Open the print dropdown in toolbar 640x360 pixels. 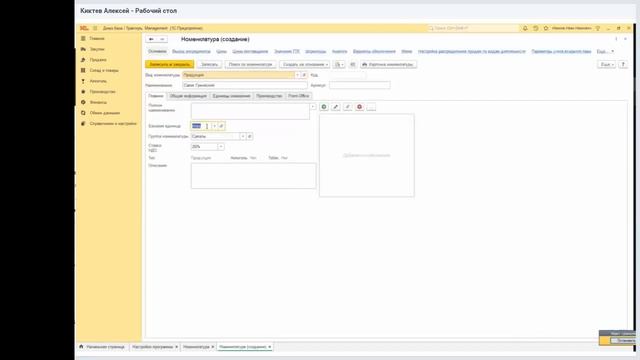coord(339,64)
